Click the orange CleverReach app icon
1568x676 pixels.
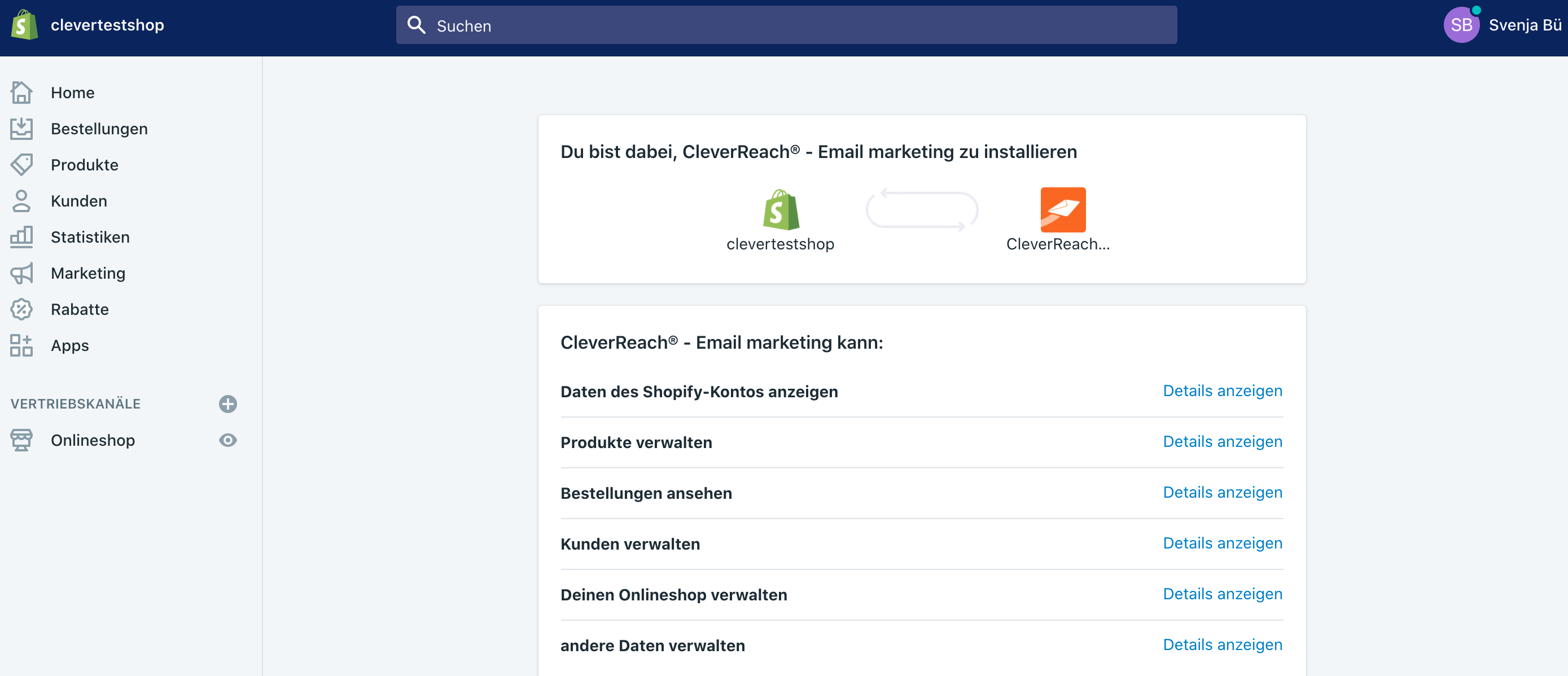1063,210
